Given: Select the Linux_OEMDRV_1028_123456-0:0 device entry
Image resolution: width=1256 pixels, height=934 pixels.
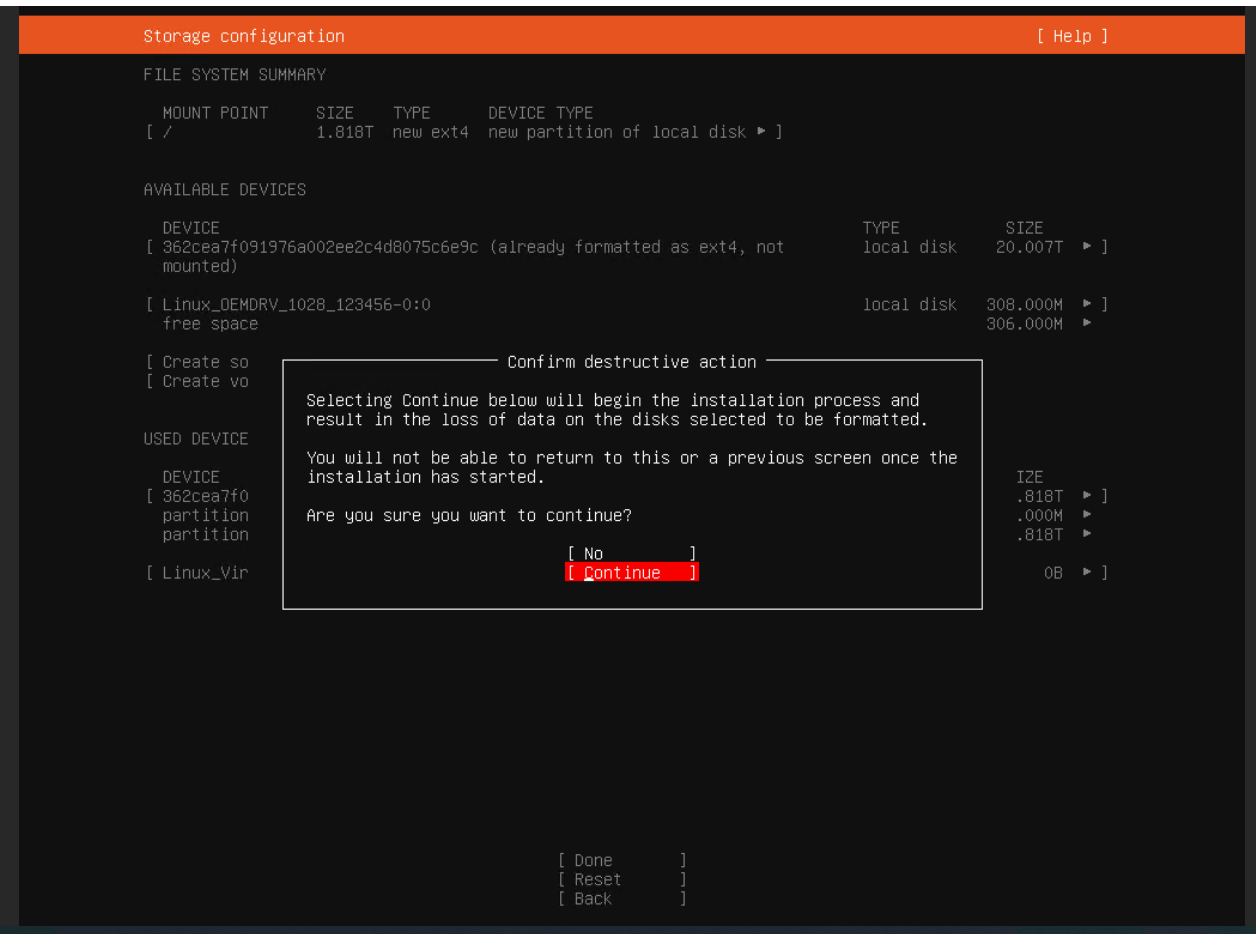Looking at the screenshot, I should (x=296, y=305).
